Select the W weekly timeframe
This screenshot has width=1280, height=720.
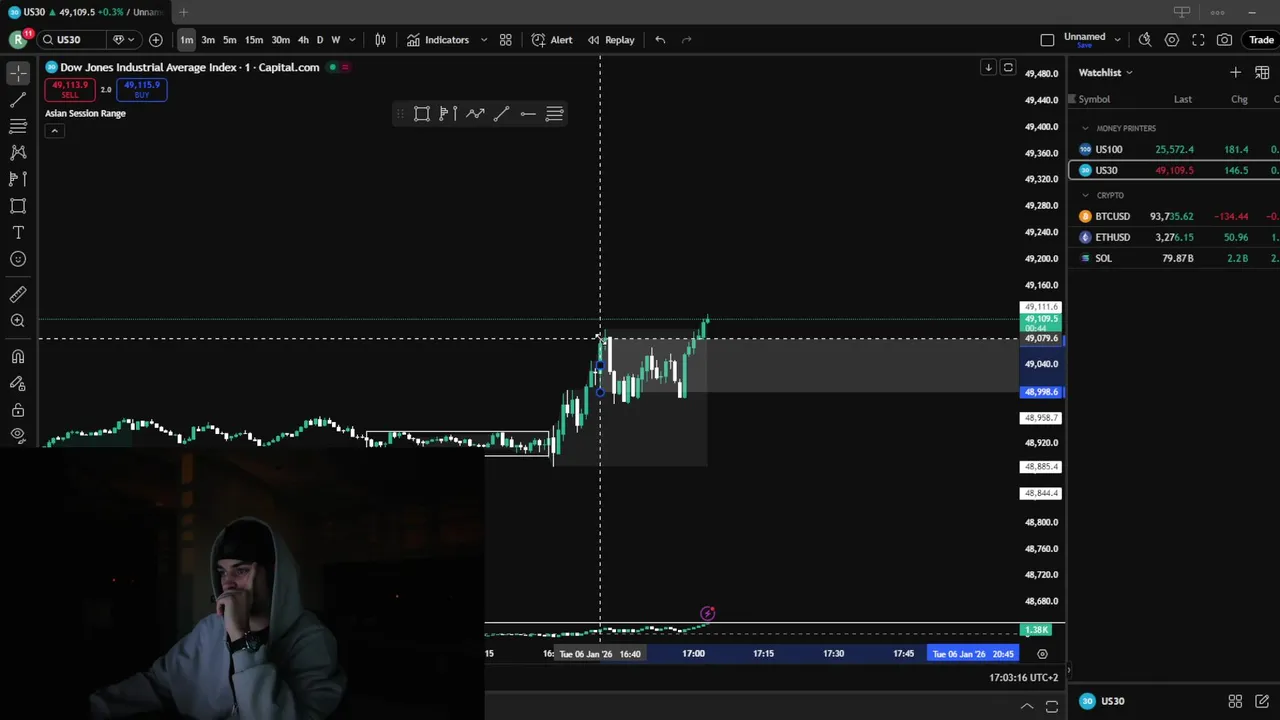[336, 40]
